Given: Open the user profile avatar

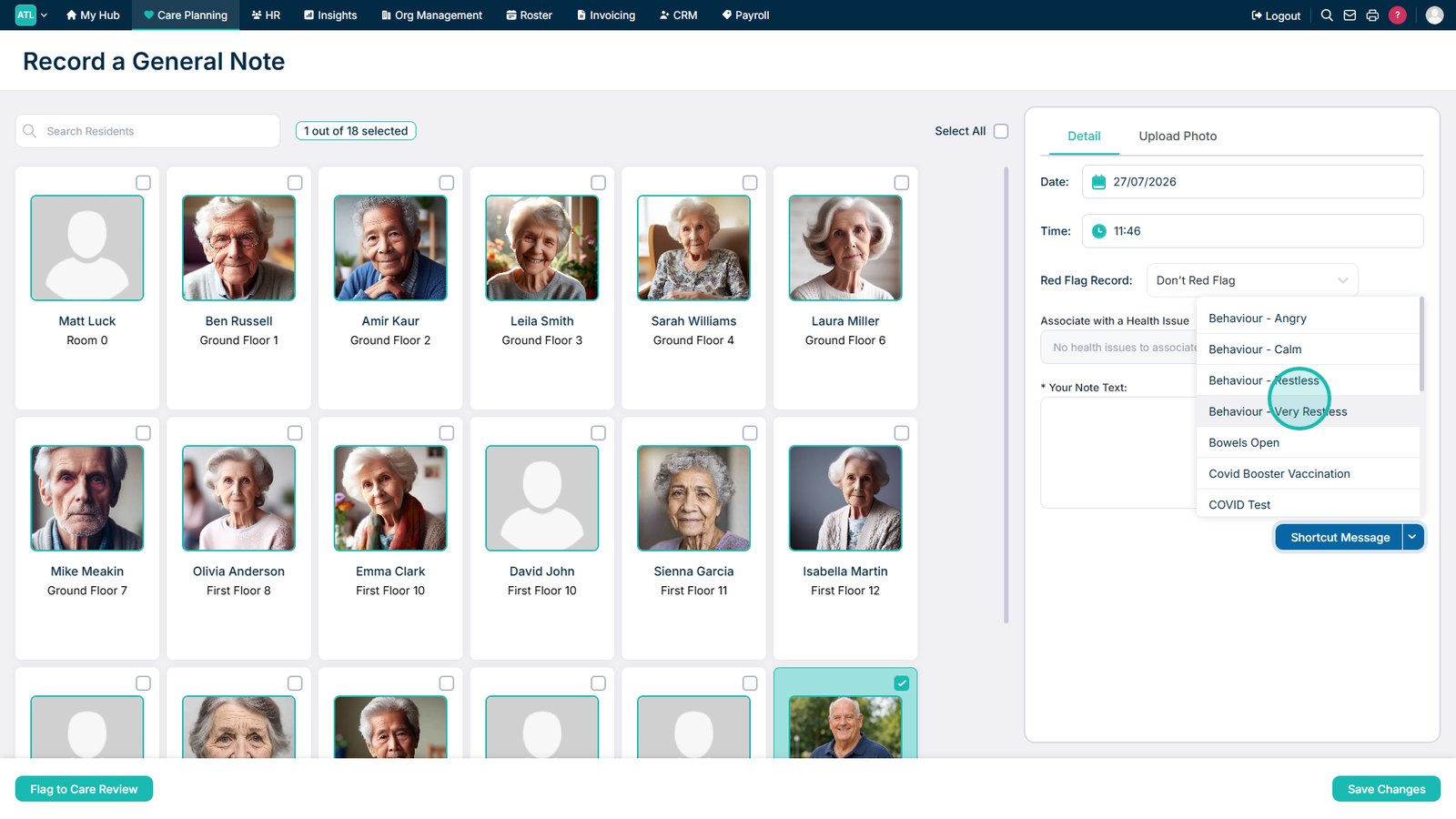Looking at the screenshot, I should coord(1434,15).
